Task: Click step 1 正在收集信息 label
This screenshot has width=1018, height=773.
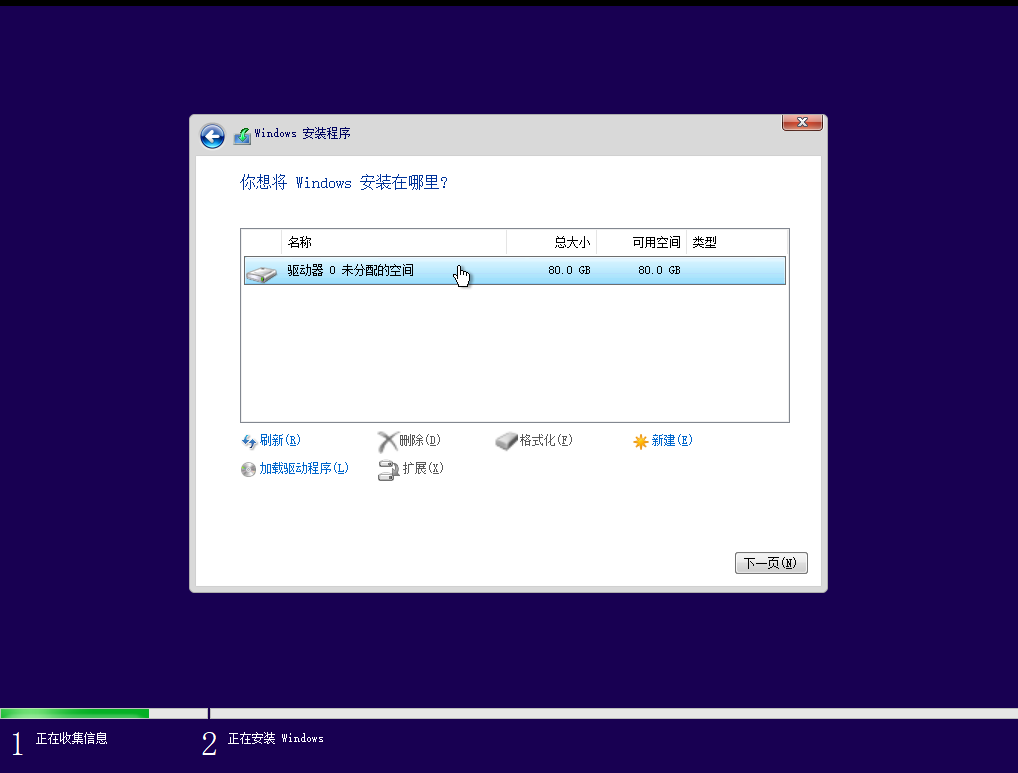Action: (71, 738)
